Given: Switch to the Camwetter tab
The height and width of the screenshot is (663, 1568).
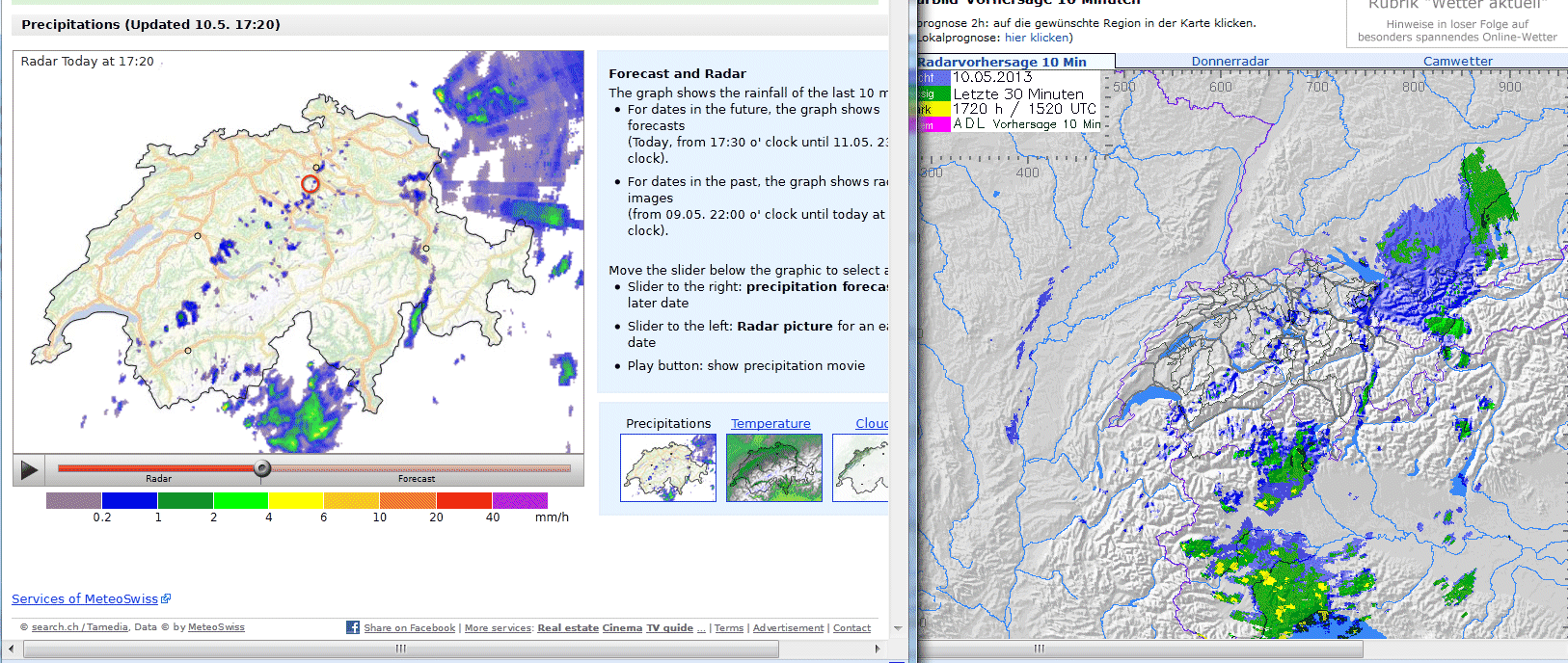Looking at the screenshot, I should (1457, 61).
